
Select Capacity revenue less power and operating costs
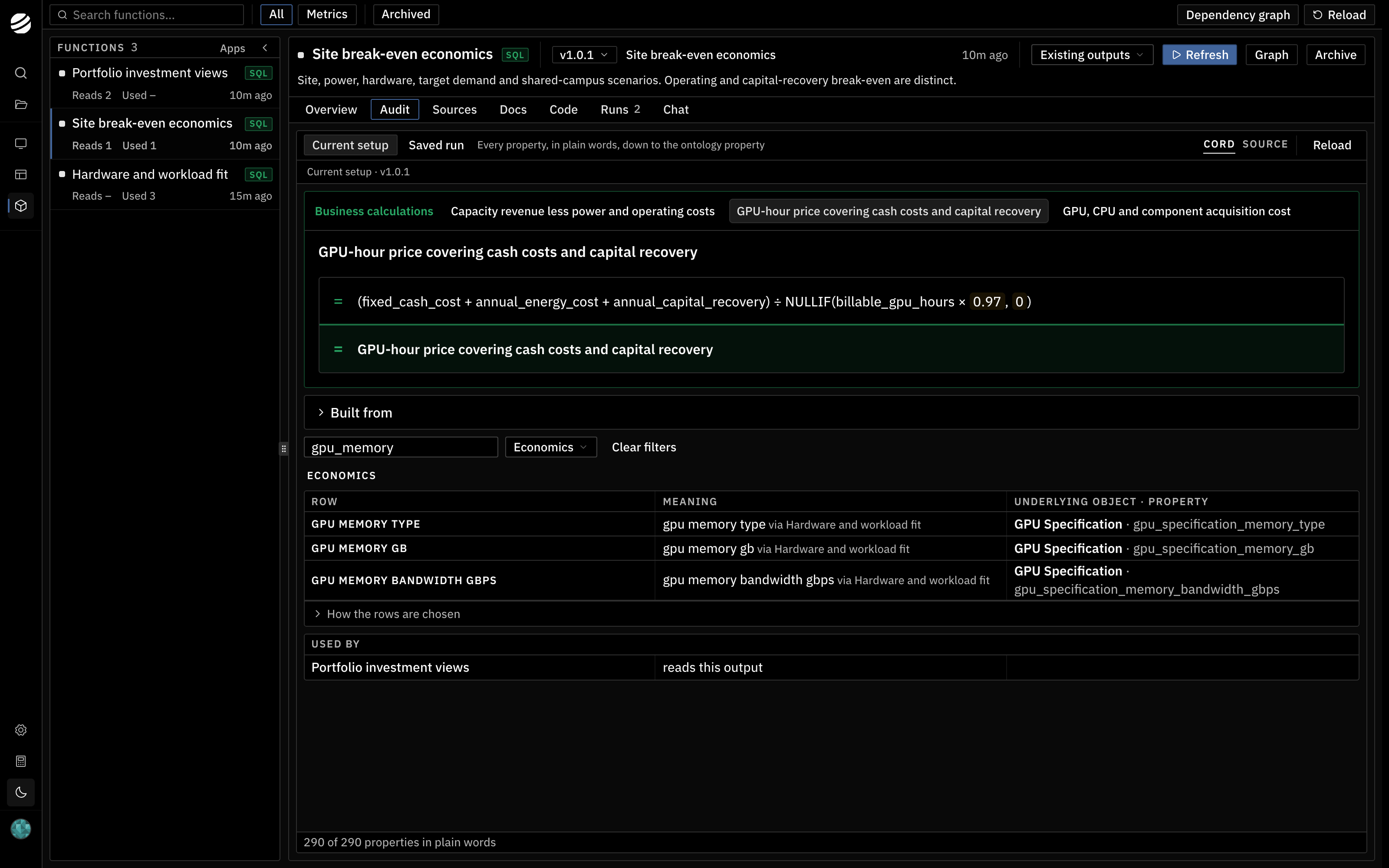tap(583, 211)
